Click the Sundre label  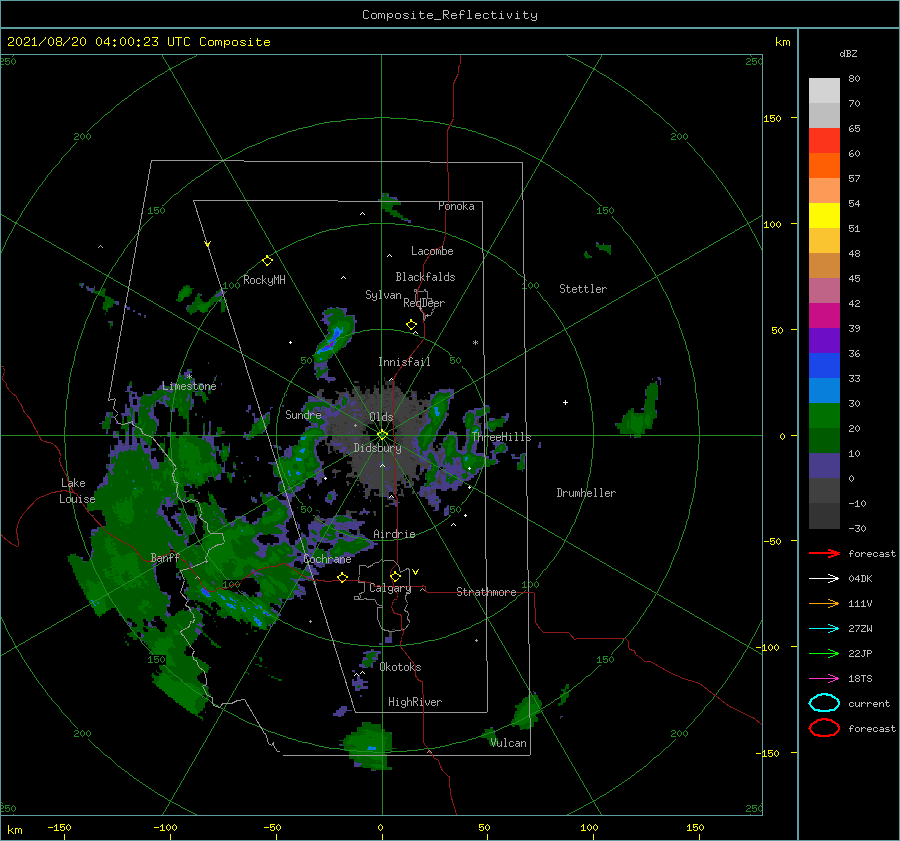click(x=304, y=414)
